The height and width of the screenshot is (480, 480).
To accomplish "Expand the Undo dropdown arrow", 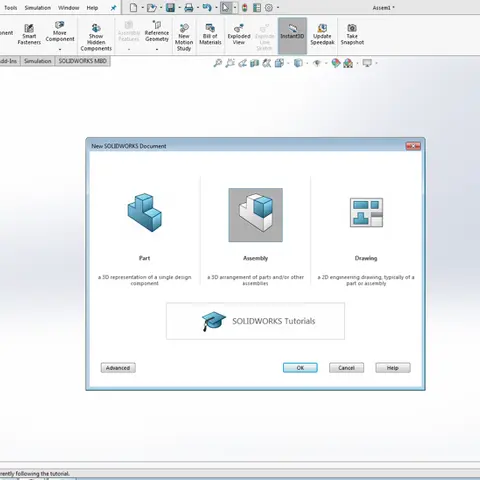I will (x=216, y=8).
